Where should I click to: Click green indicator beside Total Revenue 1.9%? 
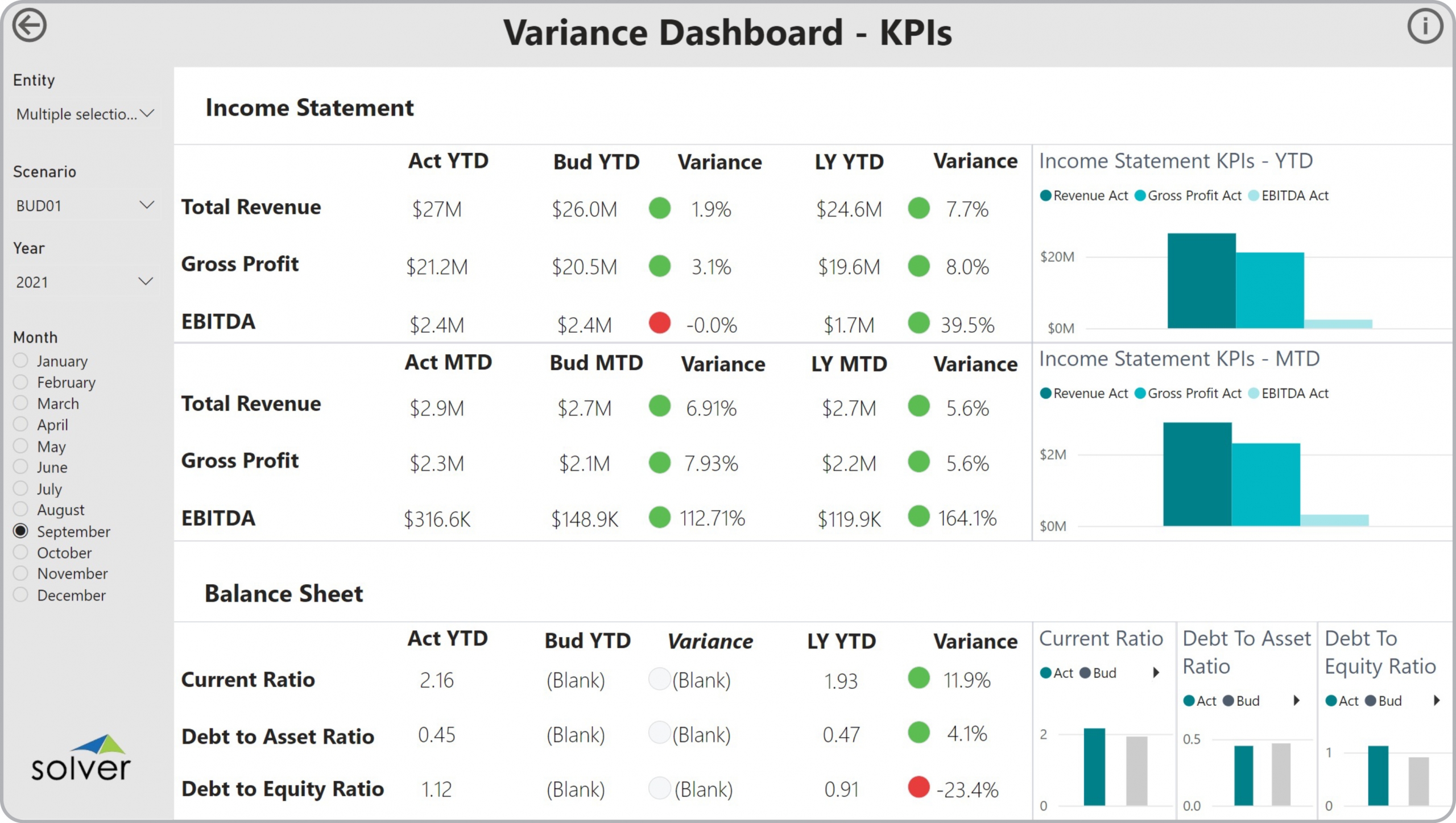point(659,208)
